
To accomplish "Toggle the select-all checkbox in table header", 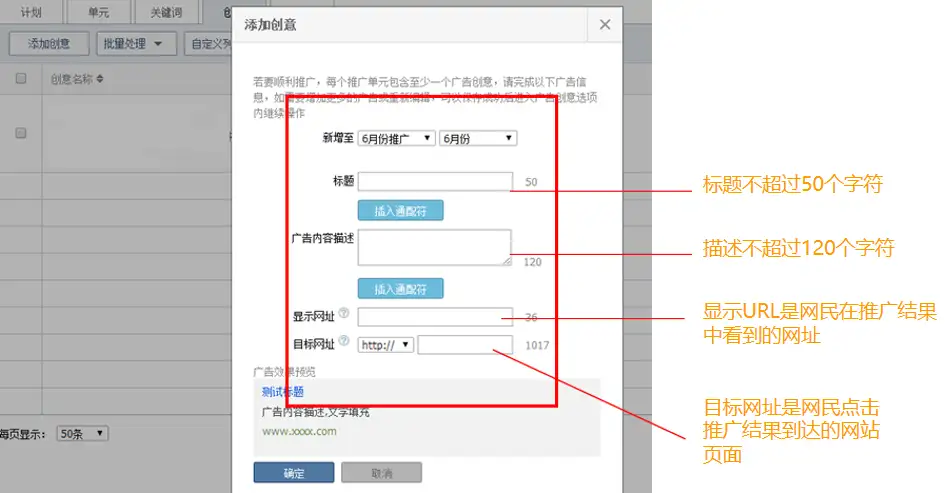I will tap(21, 78).
